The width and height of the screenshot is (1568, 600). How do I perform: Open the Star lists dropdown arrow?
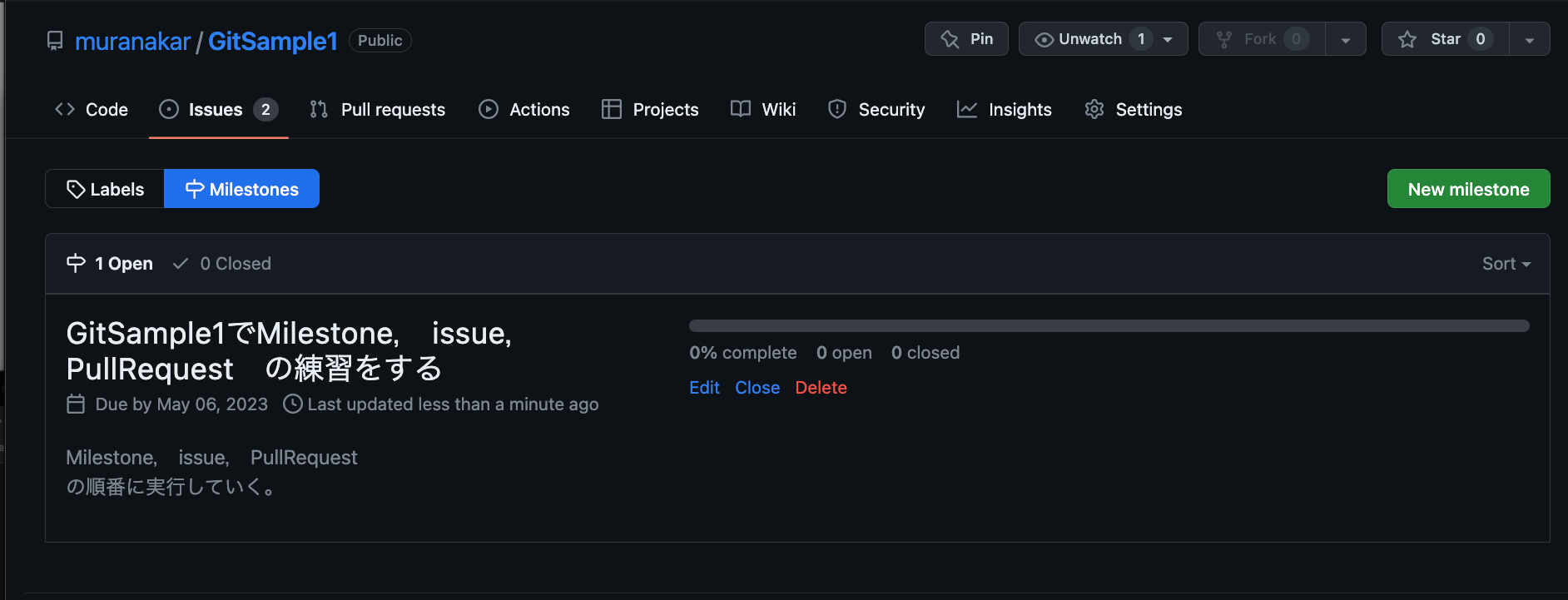[x=1530, y=39]
